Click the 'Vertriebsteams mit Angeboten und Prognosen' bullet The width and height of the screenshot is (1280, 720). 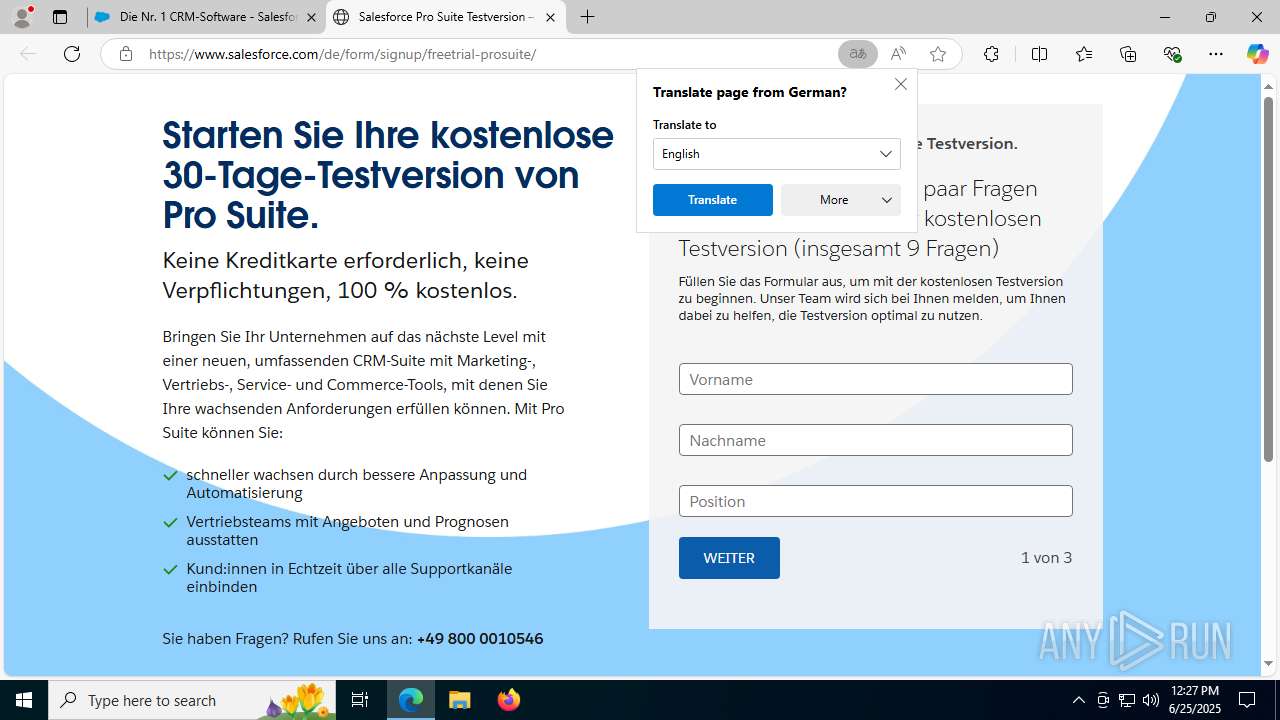347,531
